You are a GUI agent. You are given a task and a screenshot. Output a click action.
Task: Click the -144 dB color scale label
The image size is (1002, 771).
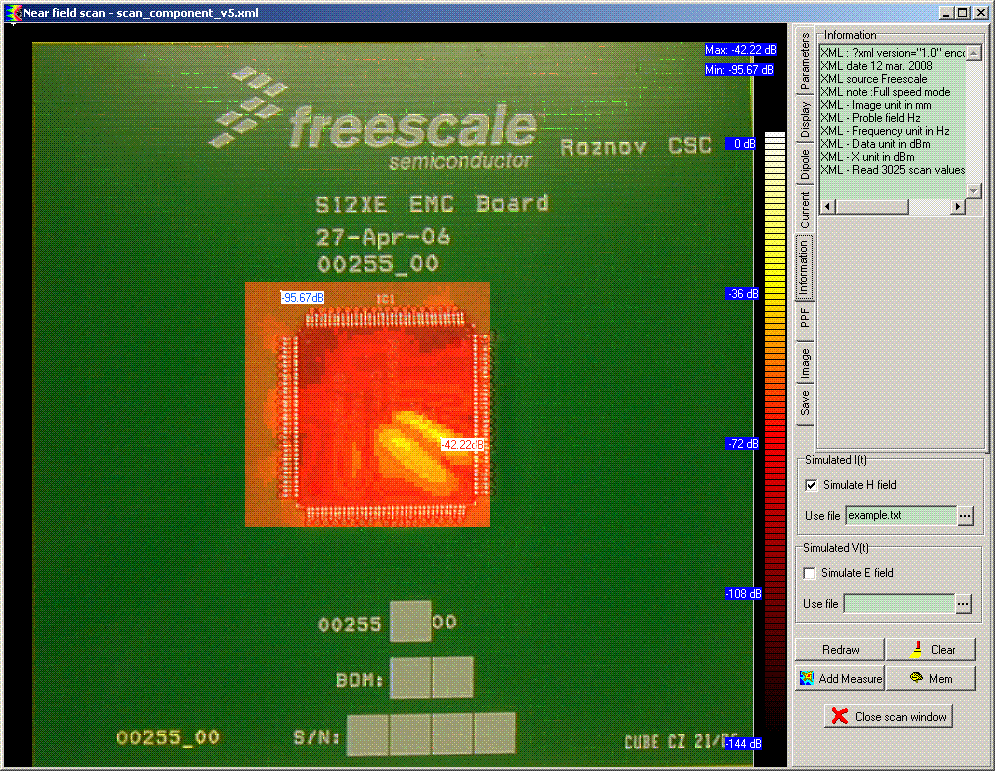[x=743, y=744]
